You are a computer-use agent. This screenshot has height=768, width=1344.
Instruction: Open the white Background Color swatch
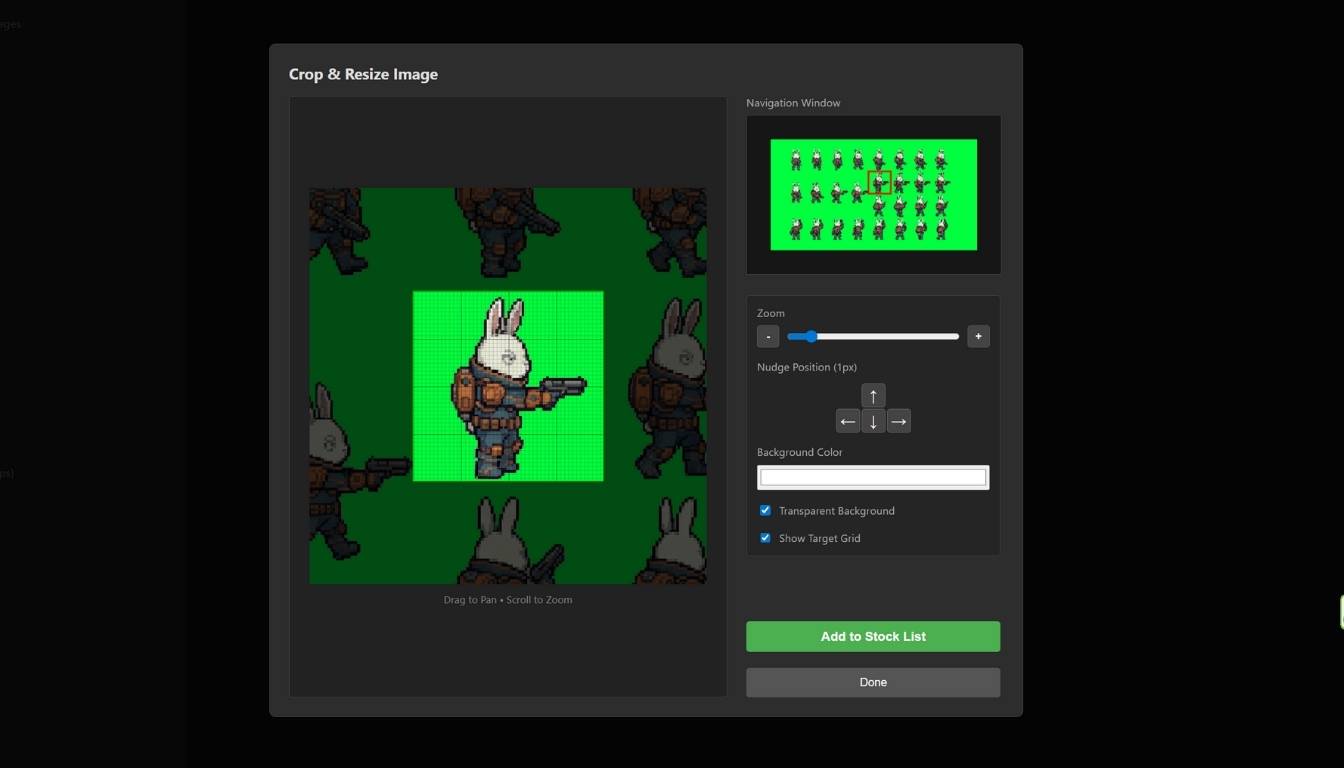pyautogui.click(x=872, y=477)
